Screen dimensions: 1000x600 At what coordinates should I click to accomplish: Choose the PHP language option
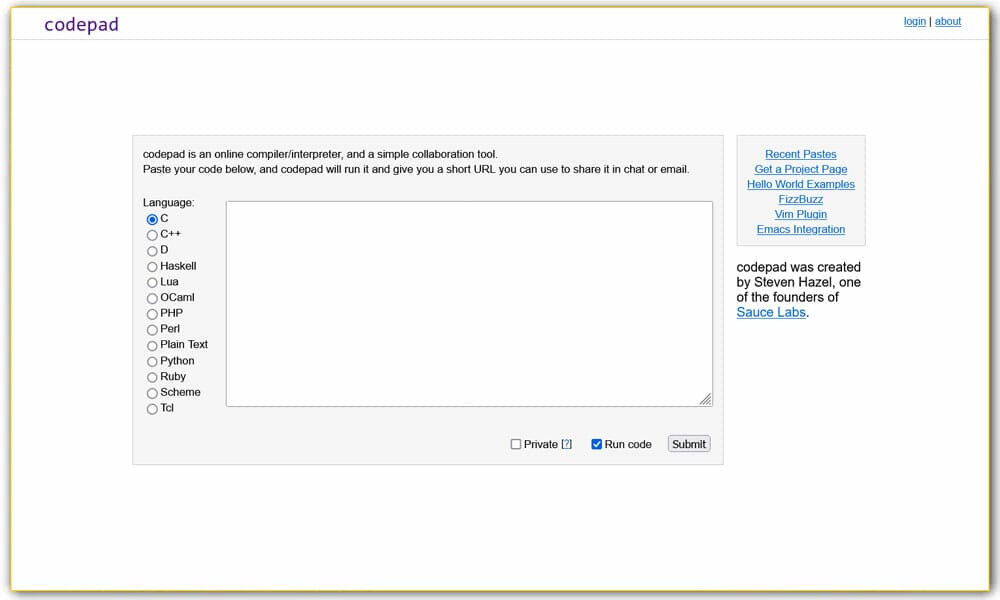click(152, 314)
